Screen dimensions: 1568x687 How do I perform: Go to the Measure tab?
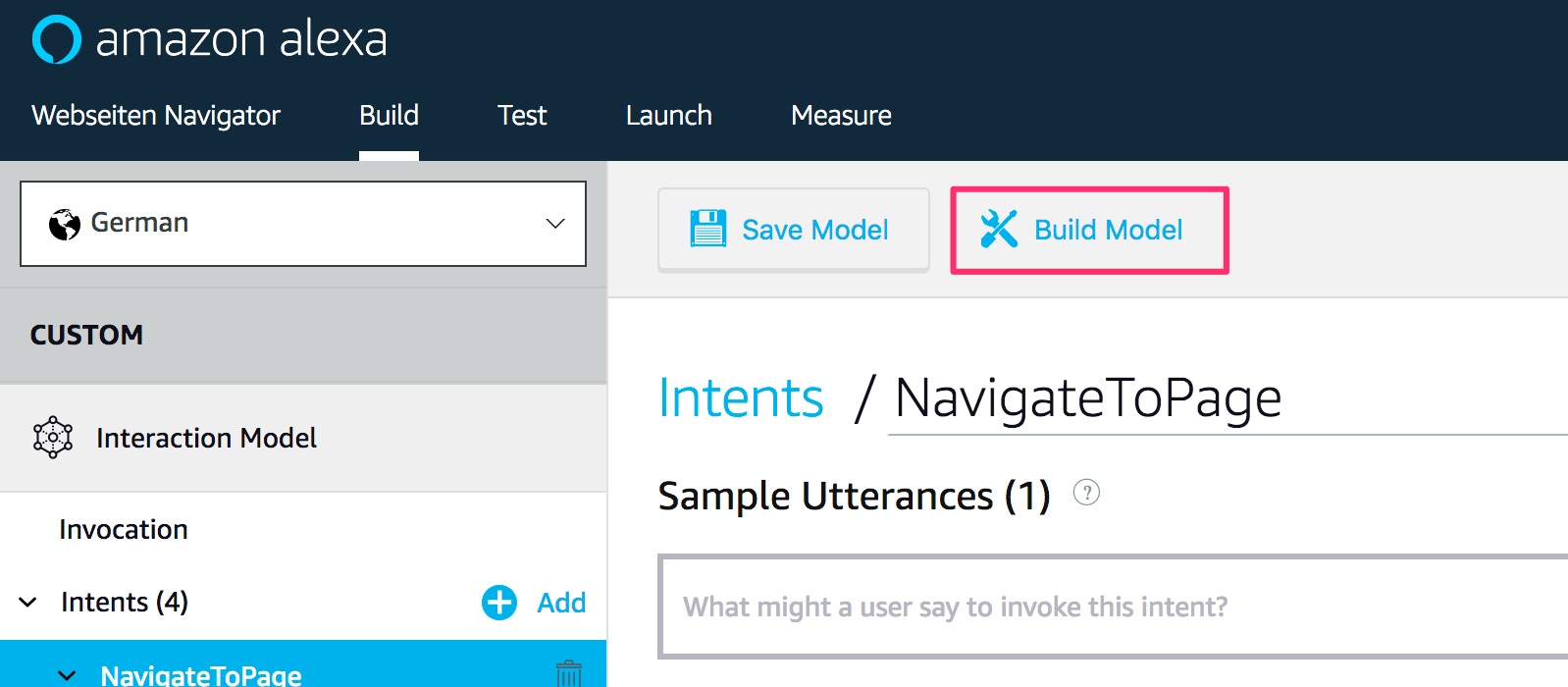coord(841,116)
